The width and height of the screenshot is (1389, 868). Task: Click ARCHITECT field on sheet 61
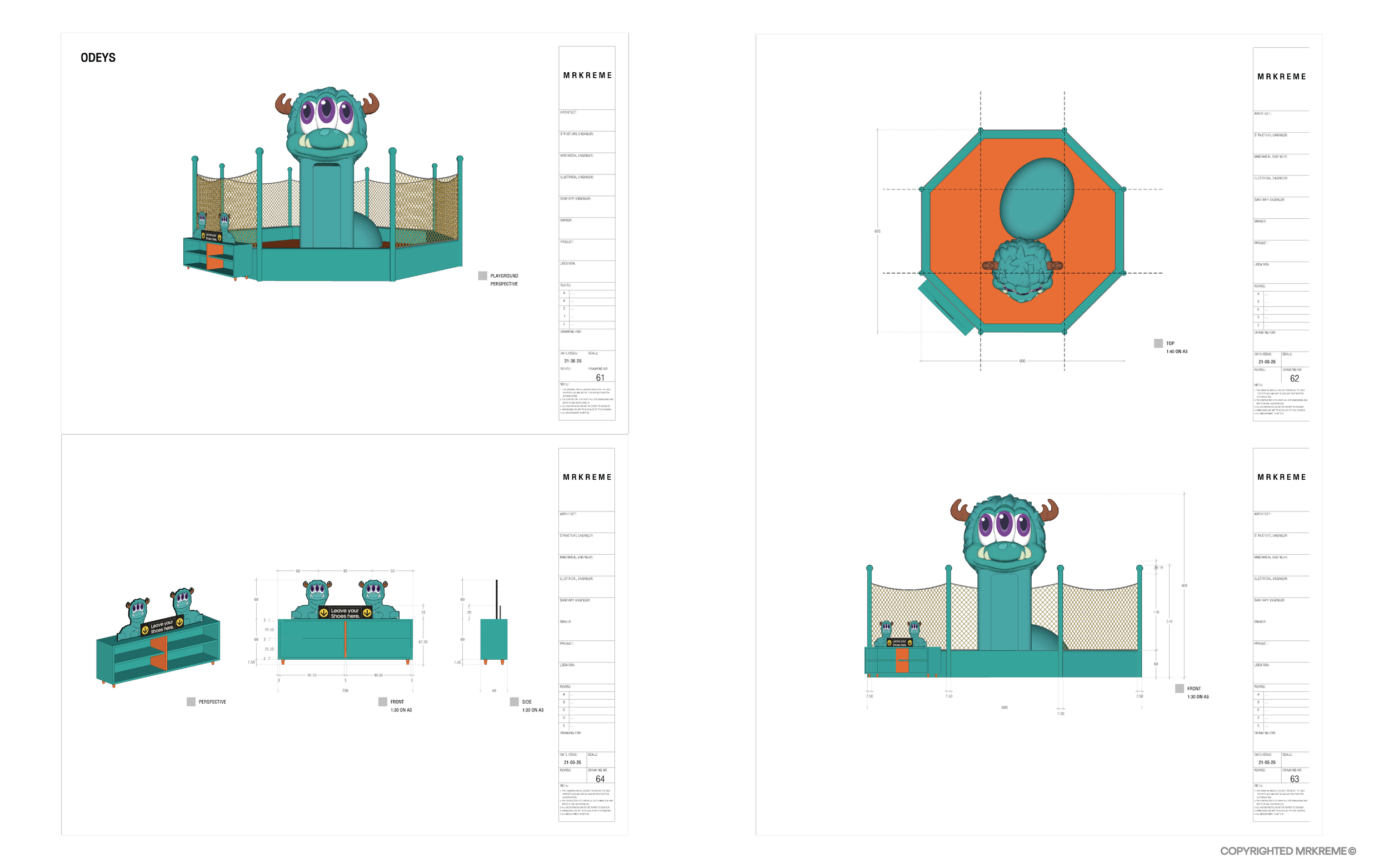587,120
